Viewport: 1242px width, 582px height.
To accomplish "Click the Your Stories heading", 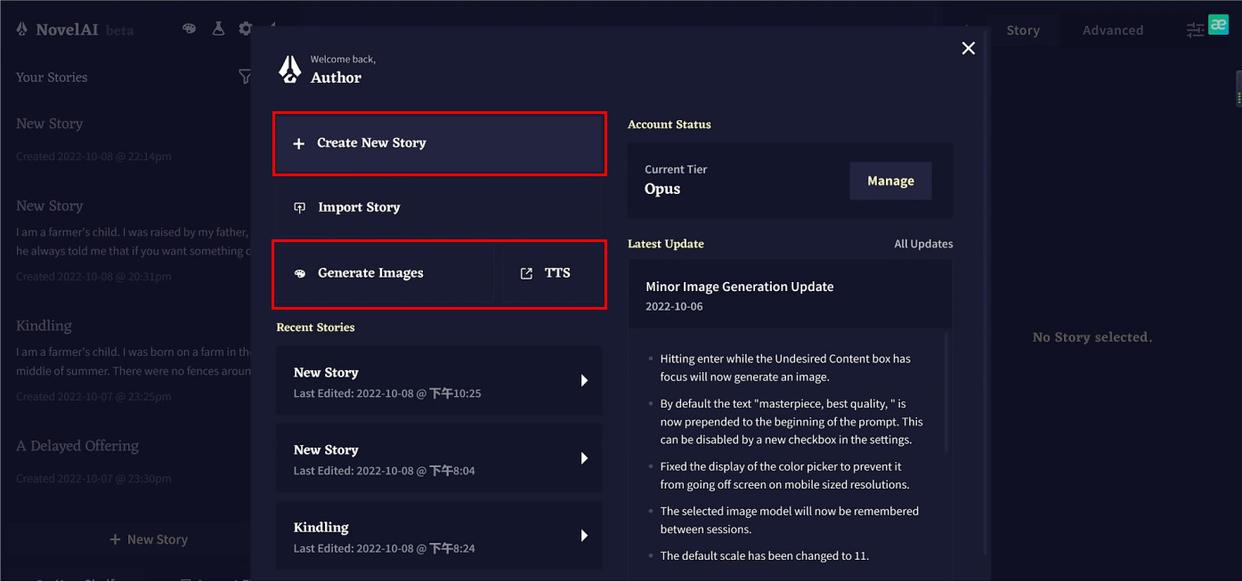I will [x=51, y=77].
